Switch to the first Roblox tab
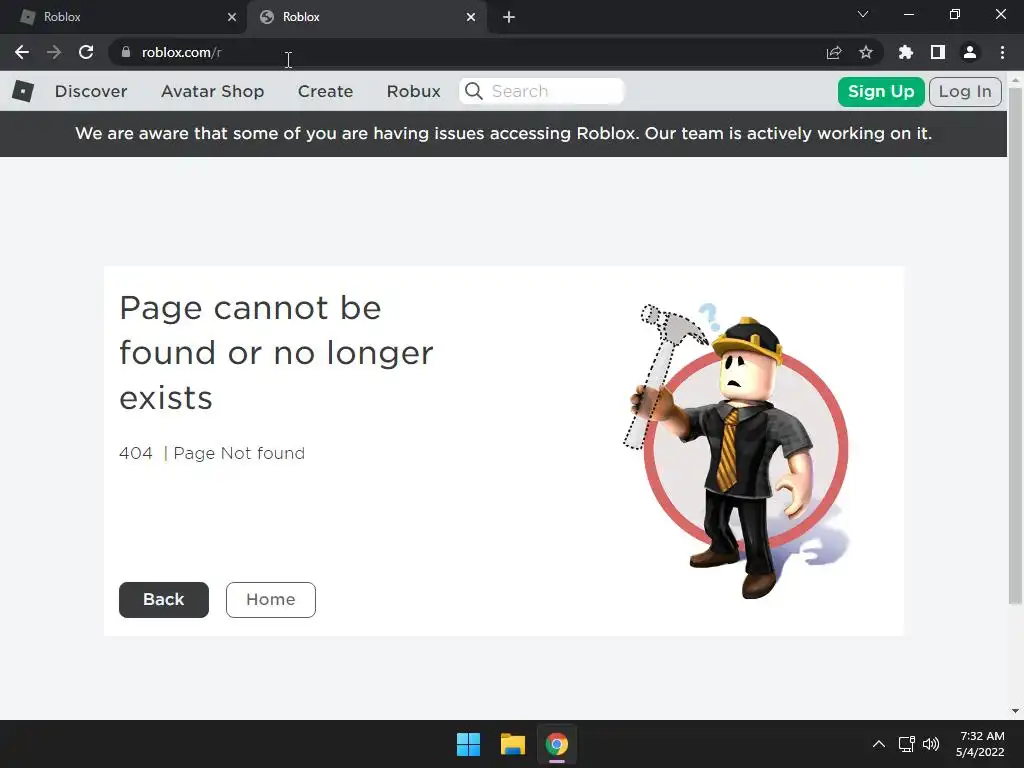Viewport: 1024px width, 768px height. [124, 17]
